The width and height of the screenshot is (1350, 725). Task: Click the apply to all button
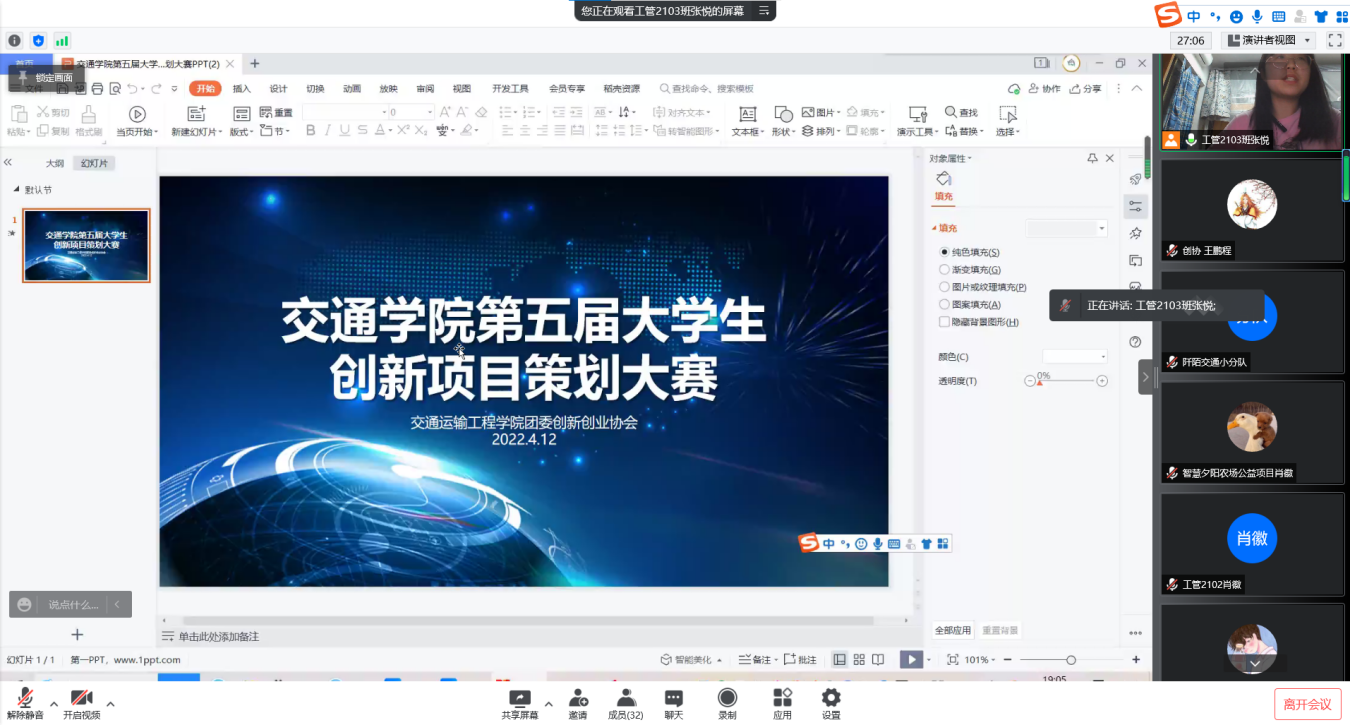click(x=952, y=631)
